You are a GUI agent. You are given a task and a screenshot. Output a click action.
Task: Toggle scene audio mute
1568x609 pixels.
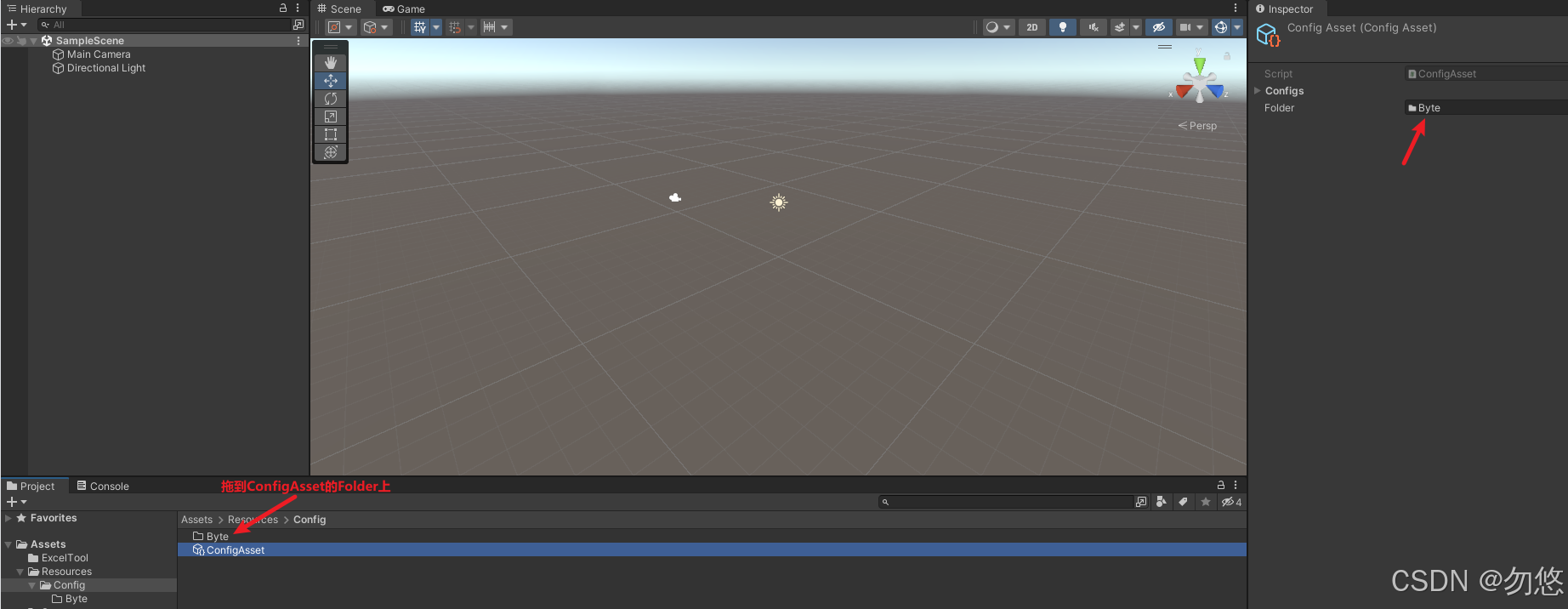coord(1094,27)
